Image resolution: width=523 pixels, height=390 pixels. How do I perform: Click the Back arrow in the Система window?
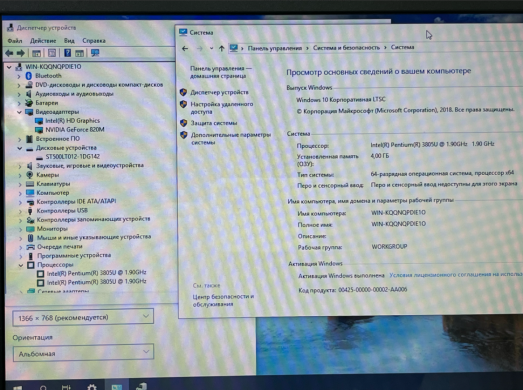tap(185, 49)
